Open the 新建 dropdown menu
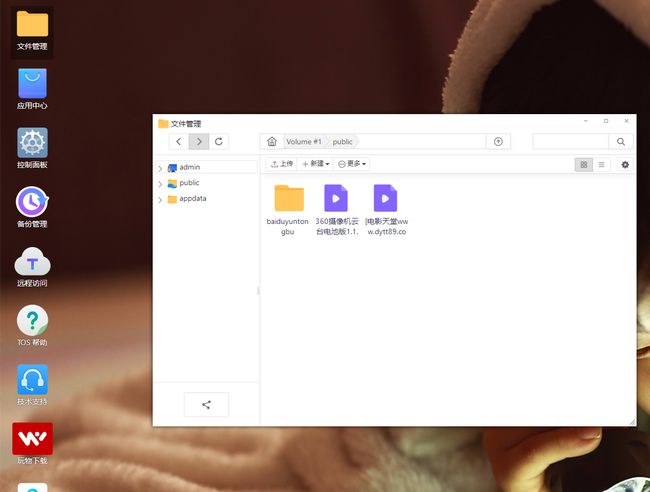 pyautogui.click(x=315, y=164)
